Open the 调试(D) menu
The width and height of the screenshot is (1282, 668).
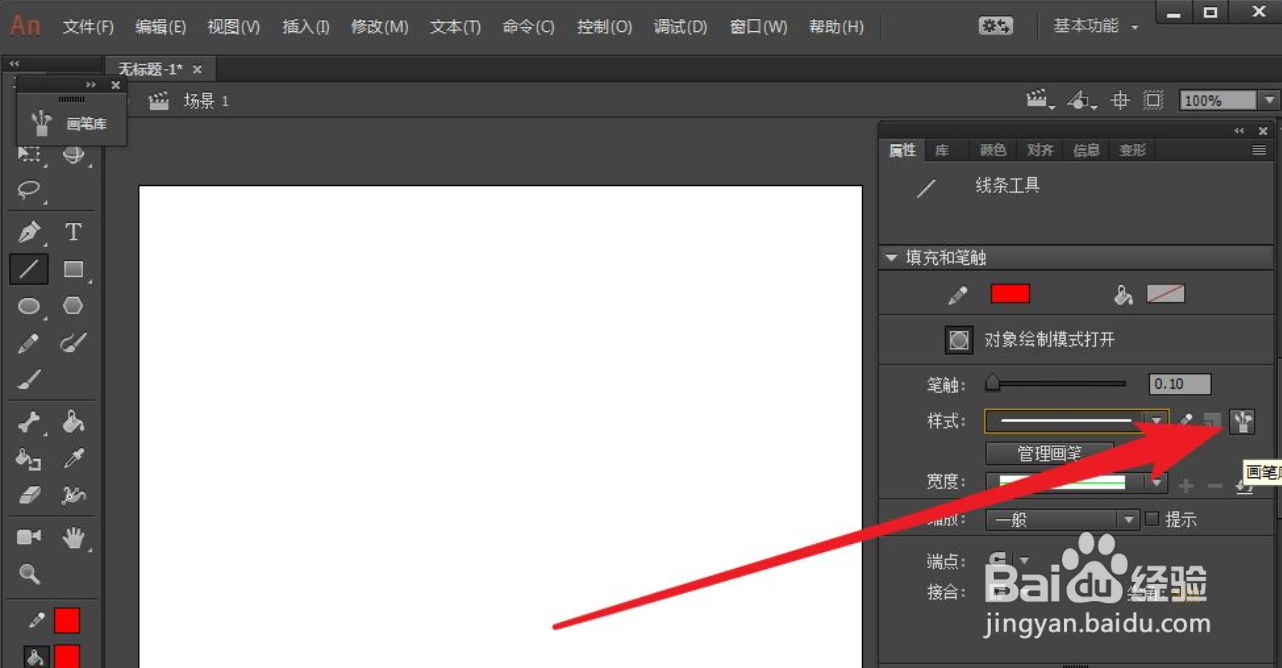pos(680,27)
